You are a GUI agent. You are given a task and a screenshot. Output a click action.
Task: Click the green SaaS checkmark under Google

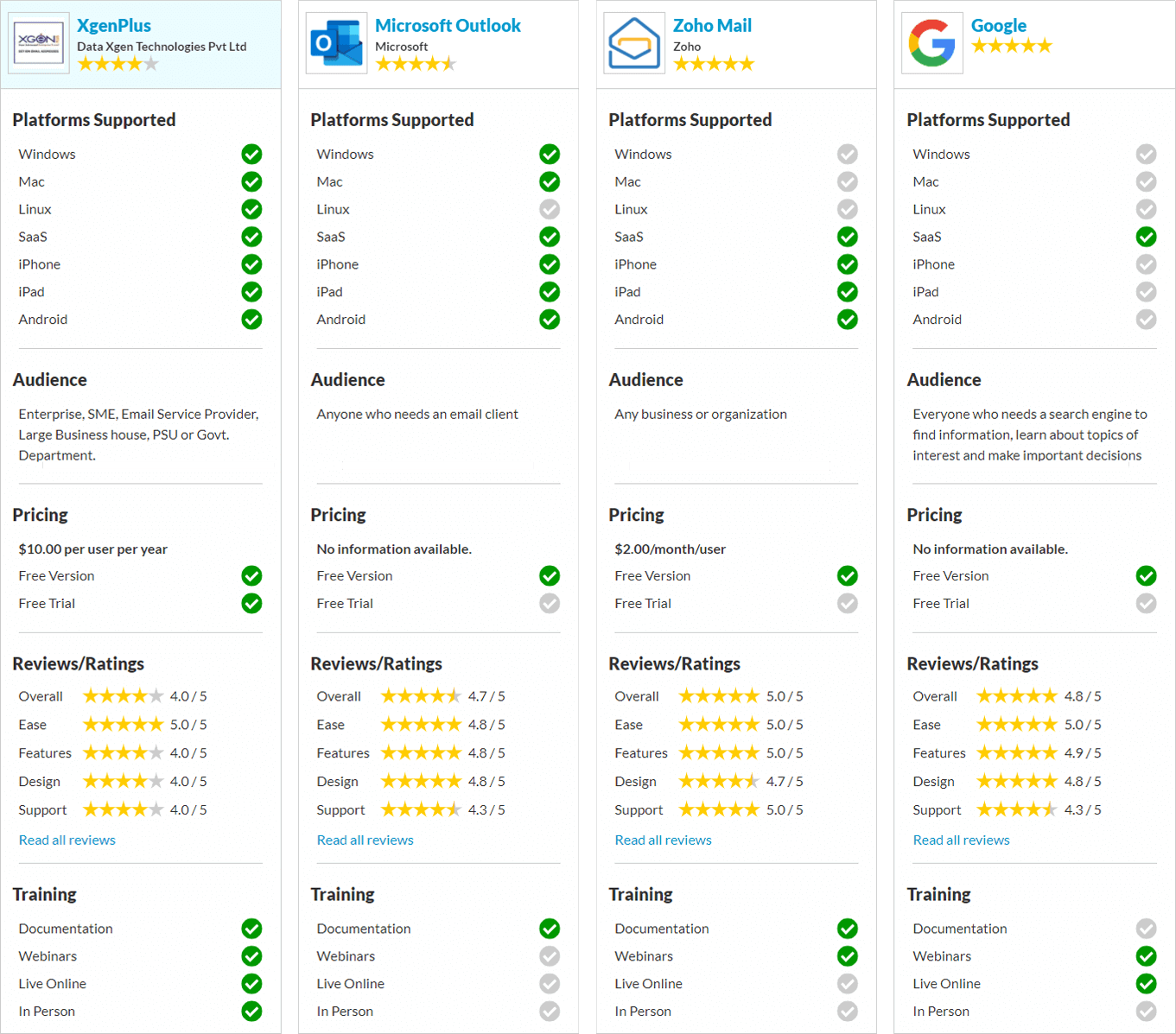pyautogui.click(x=1146, y=237)
